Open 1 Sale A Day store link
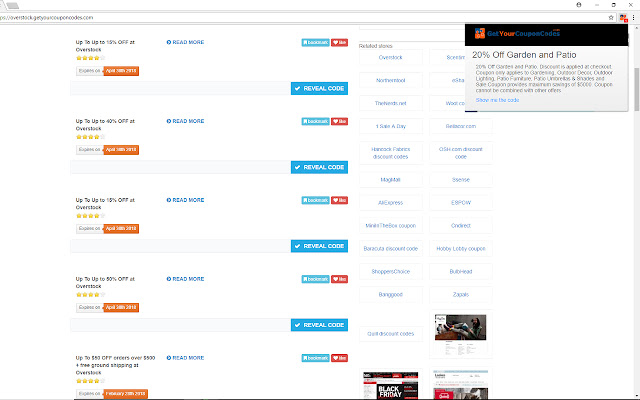Image resolution: width=640 pixels, height=400 pixels. click(x=391, y=126)
